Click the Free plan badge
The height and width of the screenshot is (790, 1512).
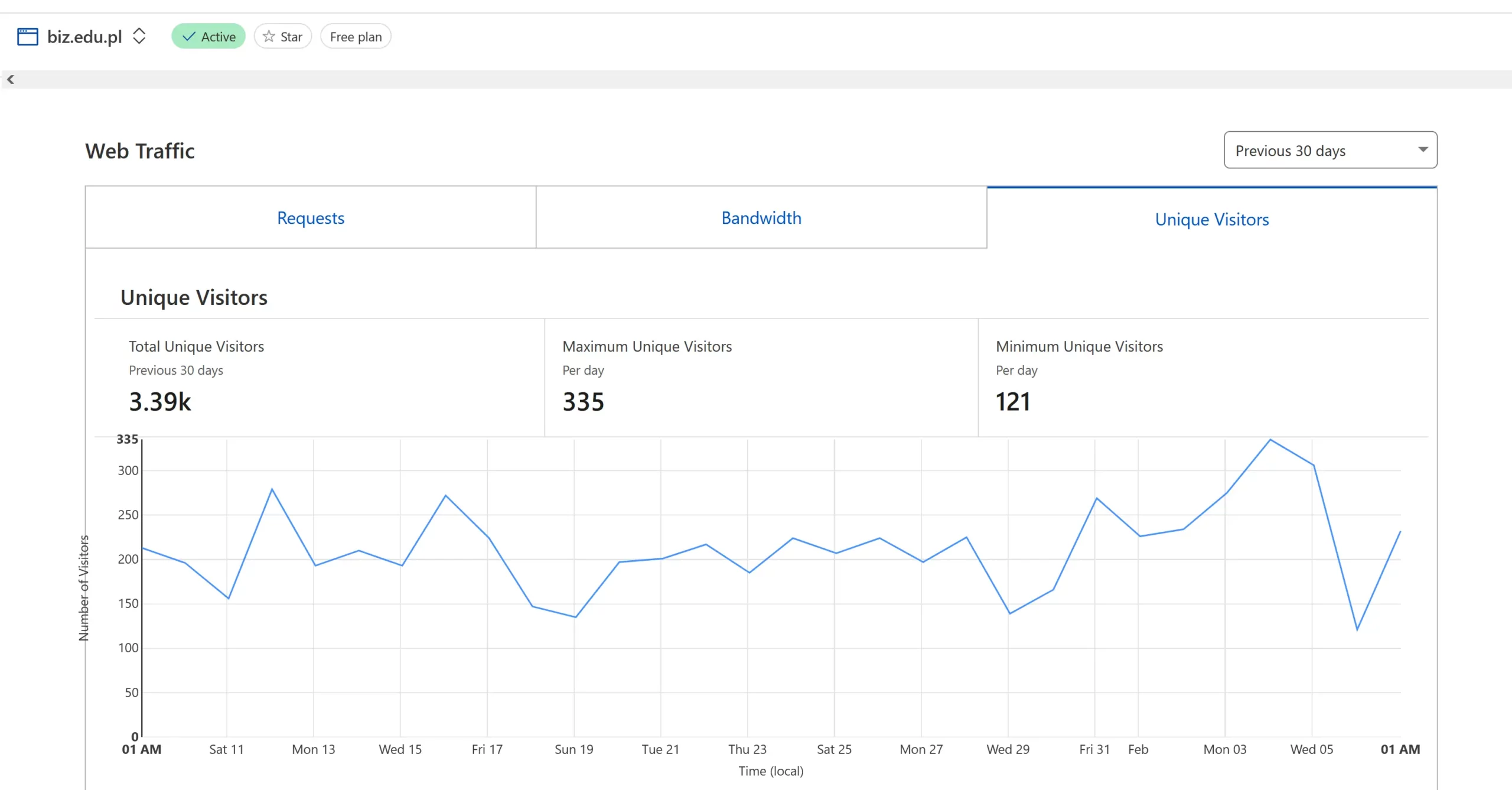[356, 37]
